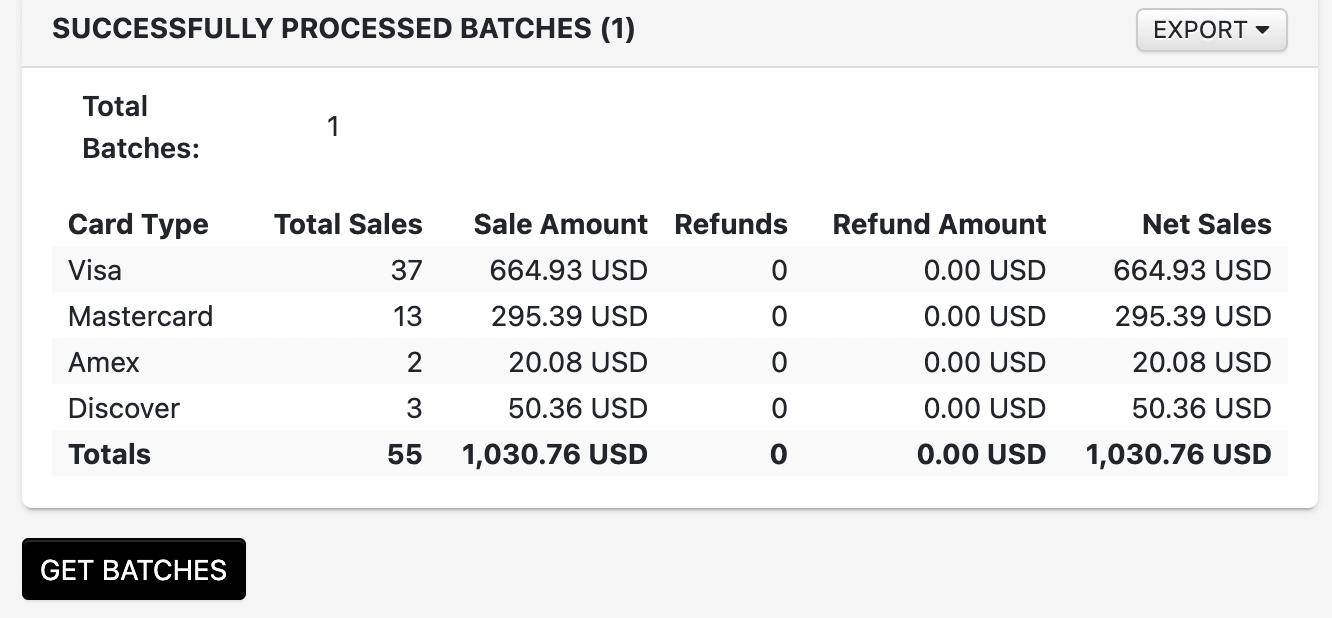Click the total net sales 1,030.76 USD

[x=1178, y=454]
